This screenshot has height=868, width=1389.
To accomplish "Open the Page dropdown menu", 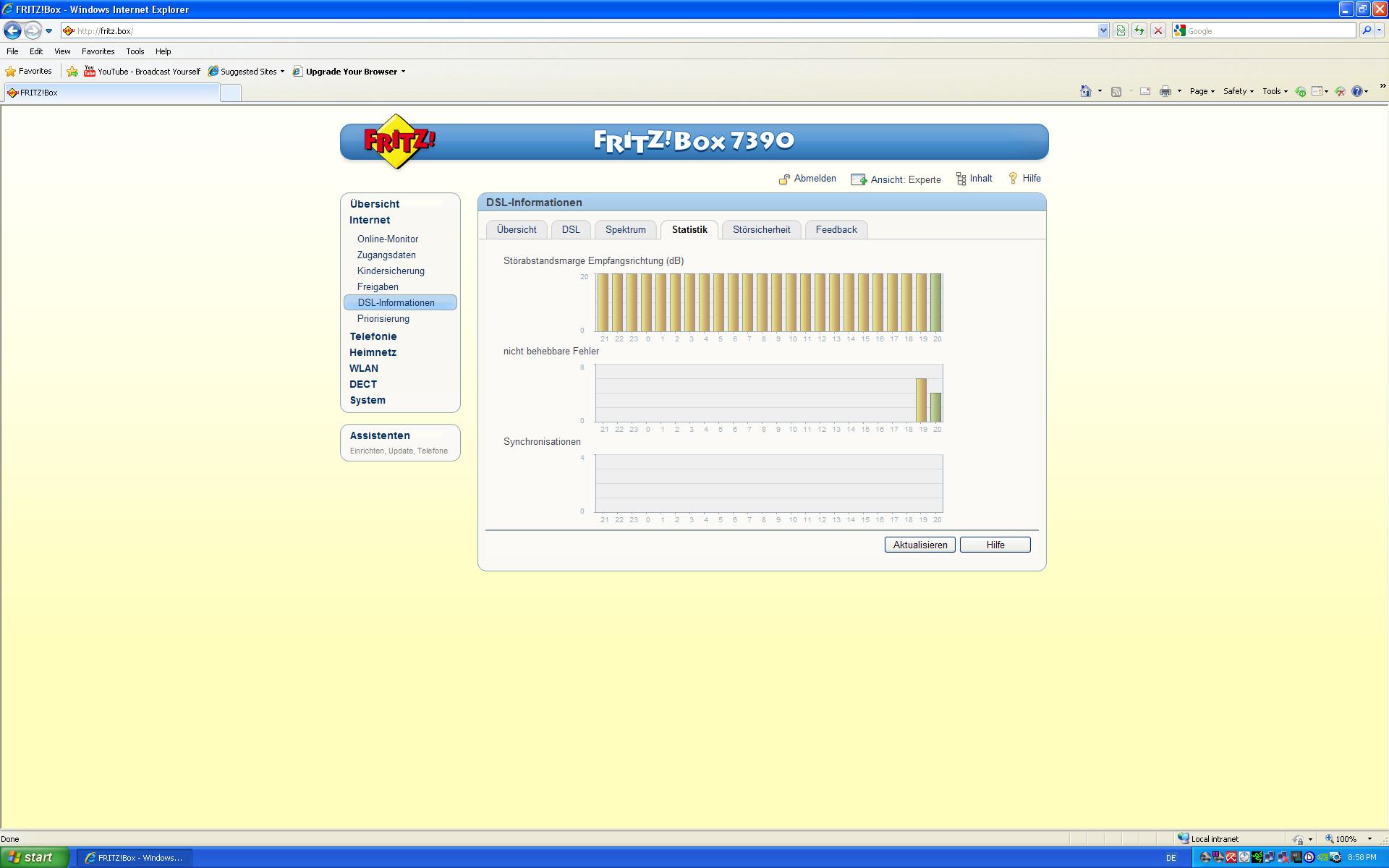I will [x=1202, y=91].
